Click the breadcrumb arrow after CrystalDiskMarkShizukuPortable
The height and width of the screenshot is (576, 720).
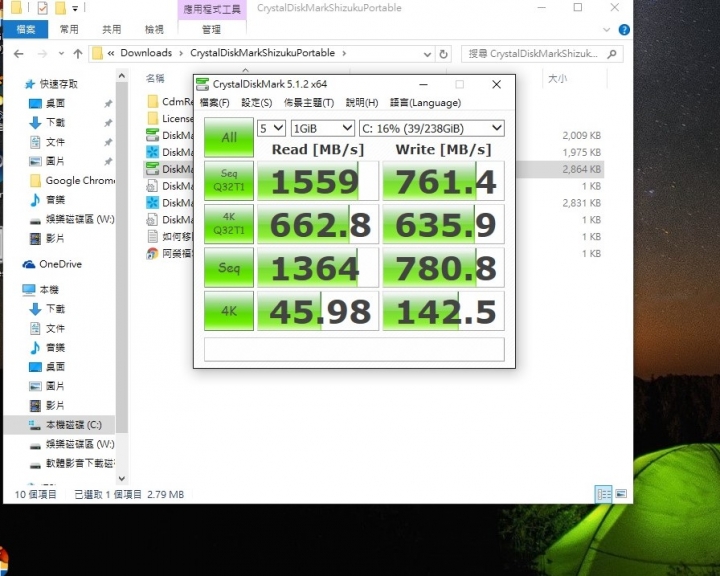(x=344, y=53)
